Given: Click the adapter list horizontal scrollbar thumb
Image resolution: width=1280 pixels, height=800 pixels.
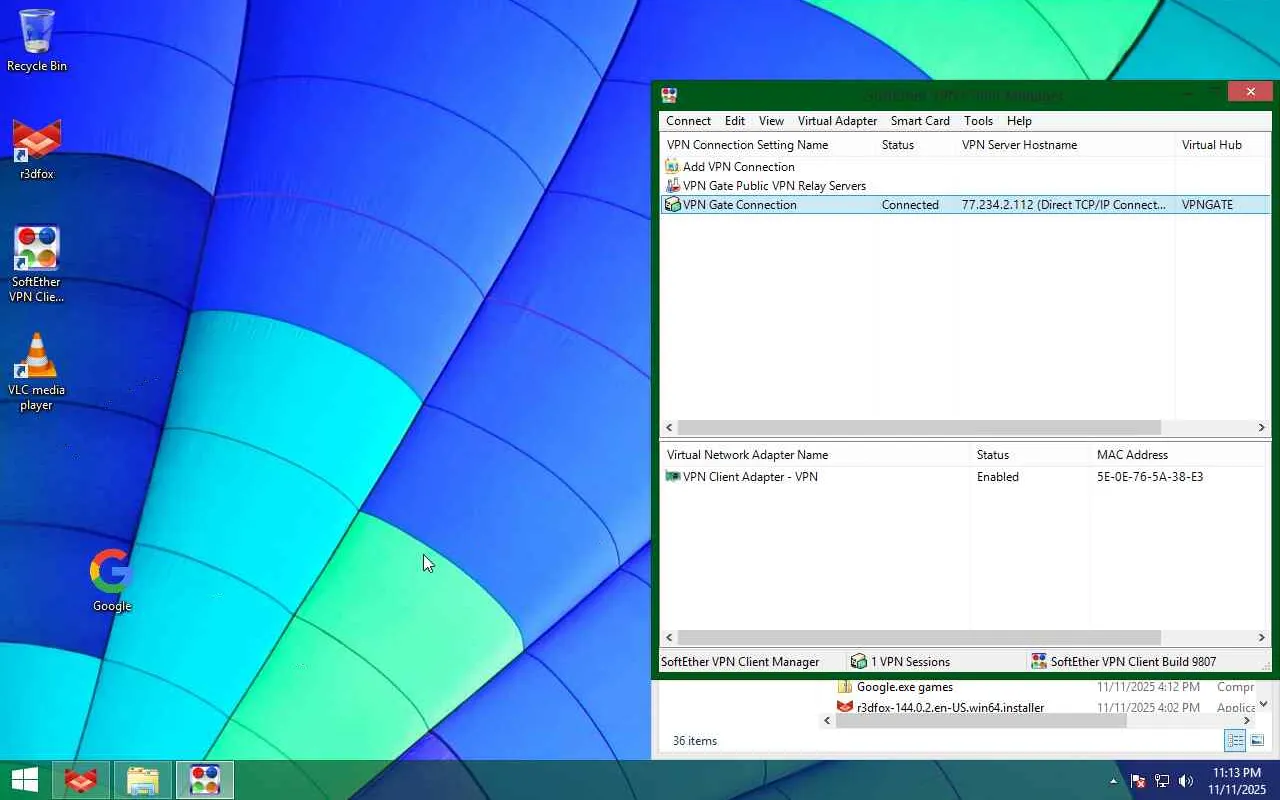Looking at the screenshot, I should click(x=919, y=637).
